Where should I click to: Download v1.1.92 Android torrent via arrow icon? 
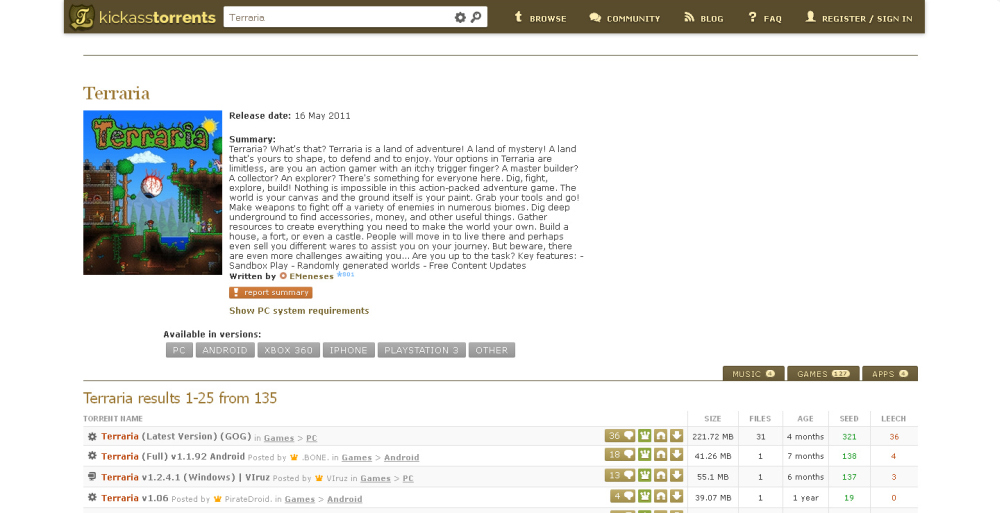[x=677, y=455]
